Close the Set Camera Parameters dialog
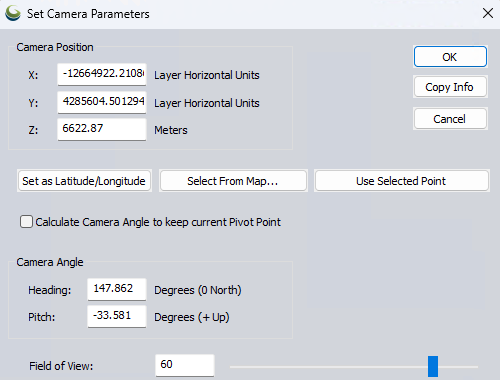 (488, 13)
